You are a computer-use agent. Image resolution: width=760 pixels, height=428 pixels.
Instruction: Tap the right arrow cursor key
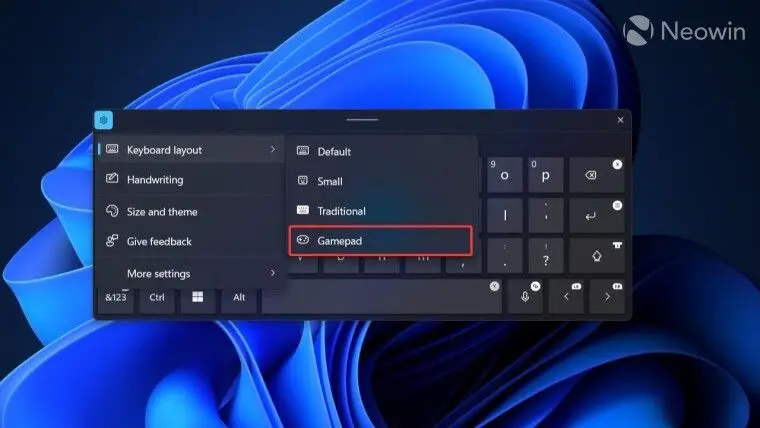(607, 297)
